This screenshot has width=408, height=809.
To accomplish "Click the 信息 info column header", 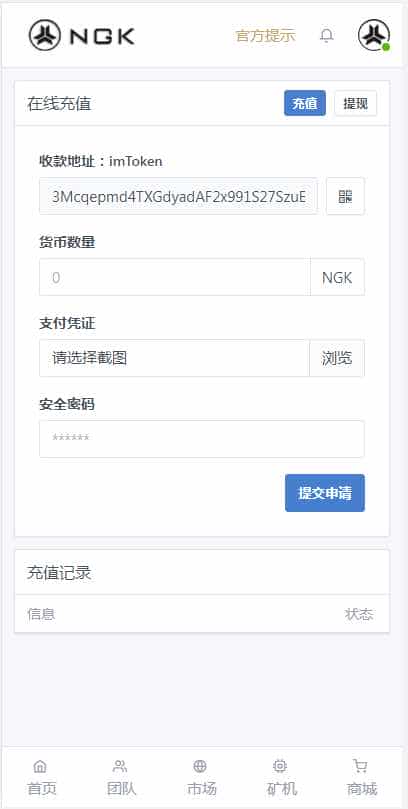I will 41,614.
